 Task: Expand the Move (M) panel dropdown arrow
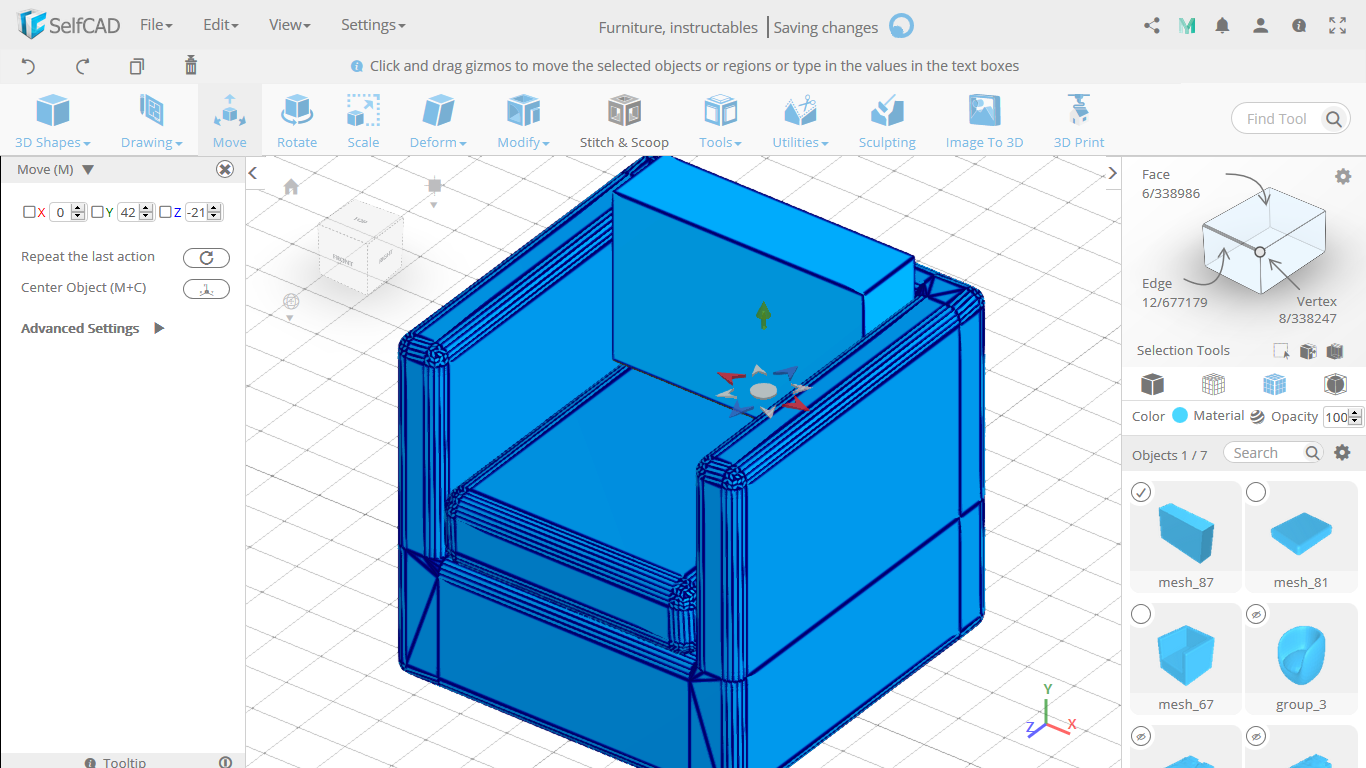click(x=88, y=170)
